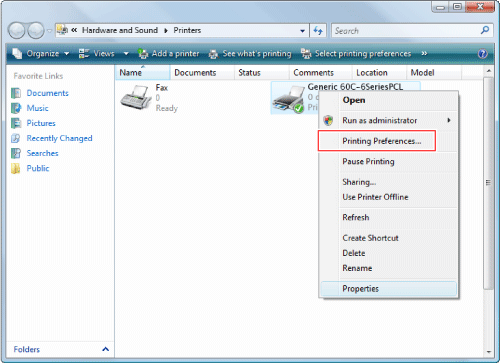Open Music in Favorite Links

coord(37,108)
